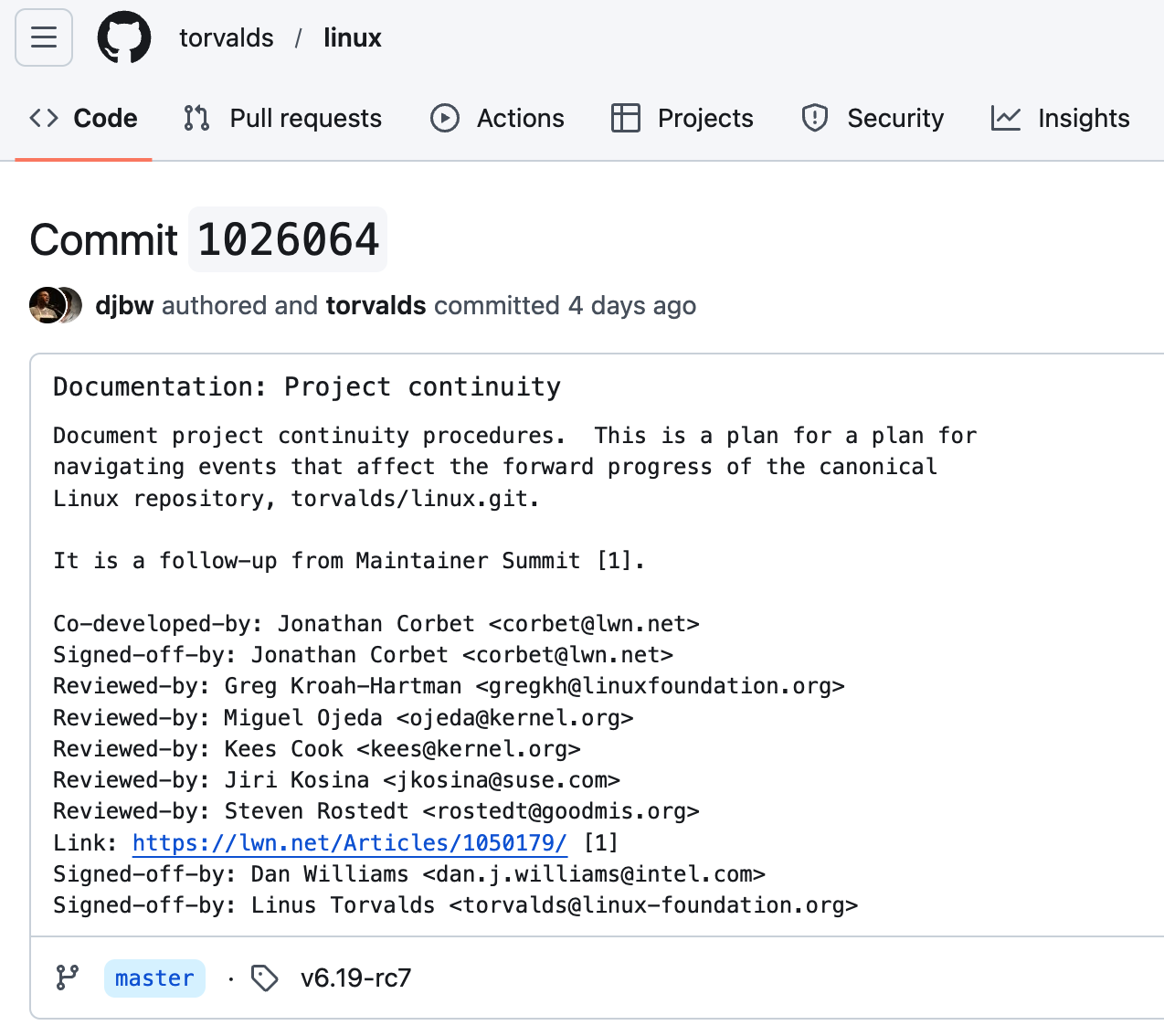The image size is (1164, 1036).
Task: Click the git branch icon
Action: tap(68, 978)
